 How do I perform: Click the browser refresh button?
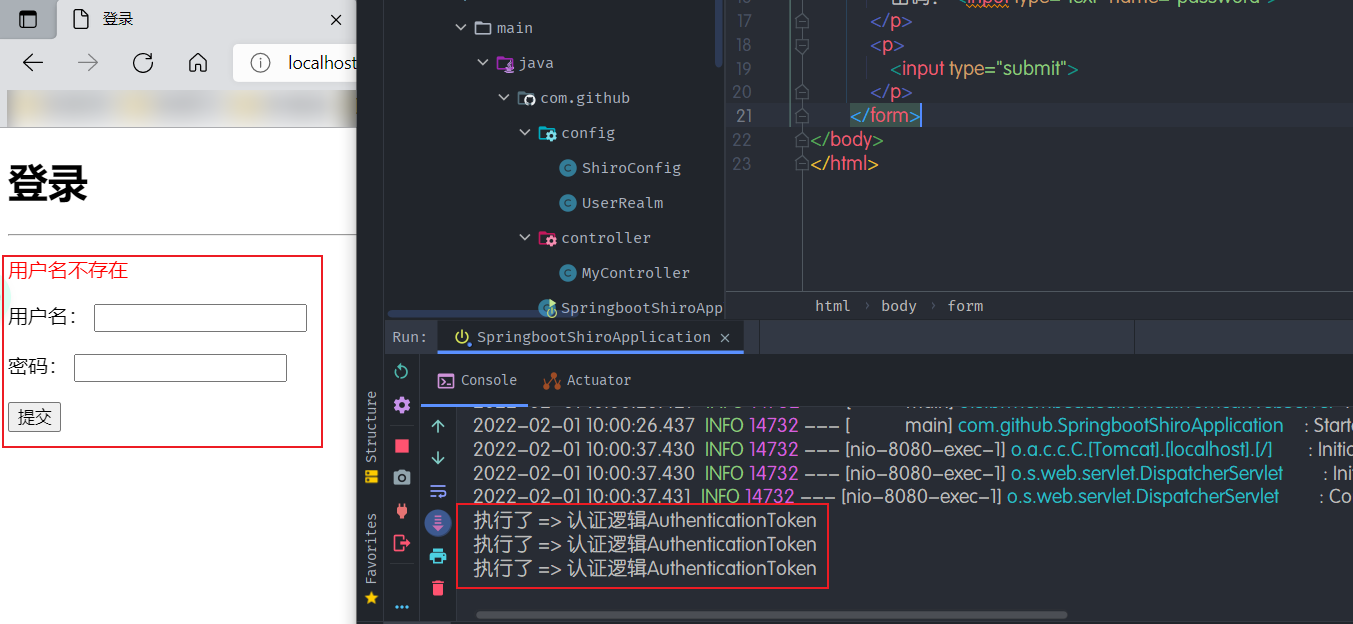[x=143, y=63]
